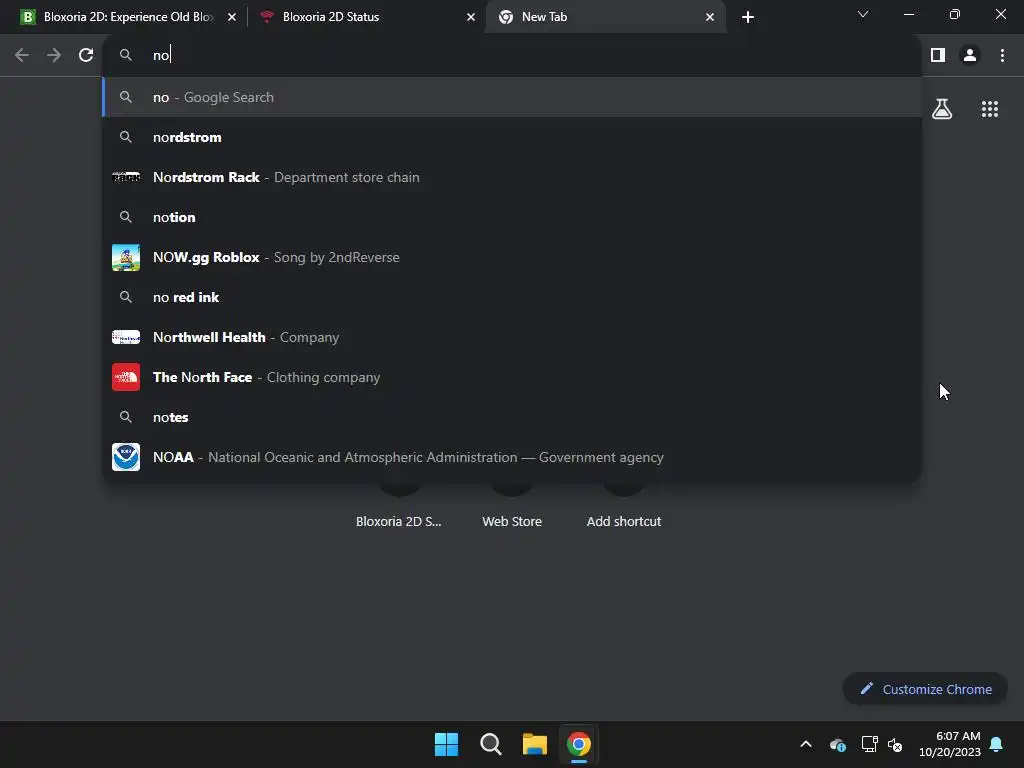
Task: Select 'no - Google Search' suggestion
Action: pyautogui.click(x=512, y=97)
